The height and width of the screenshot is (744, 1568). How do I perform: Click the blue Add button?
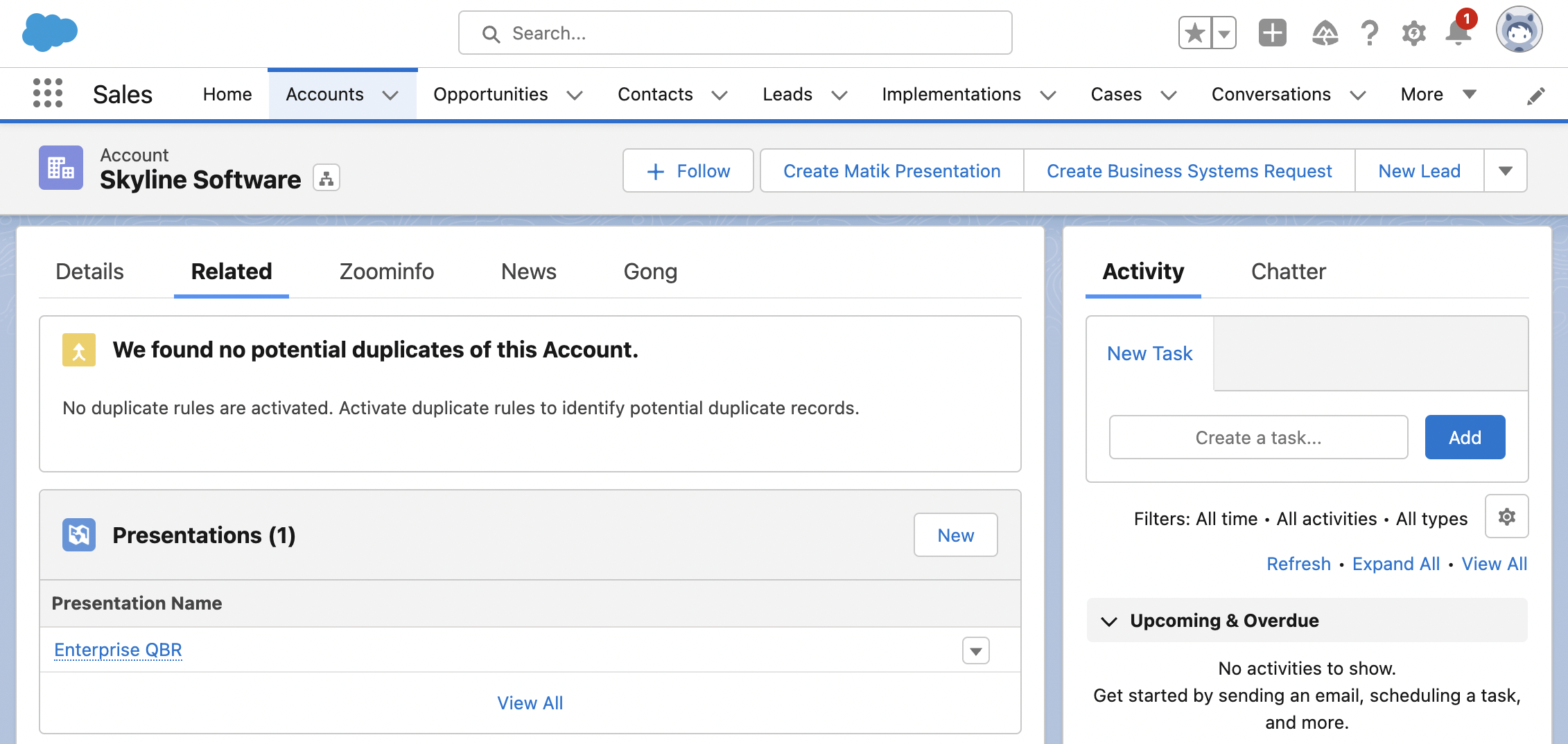click(1465, 437)
